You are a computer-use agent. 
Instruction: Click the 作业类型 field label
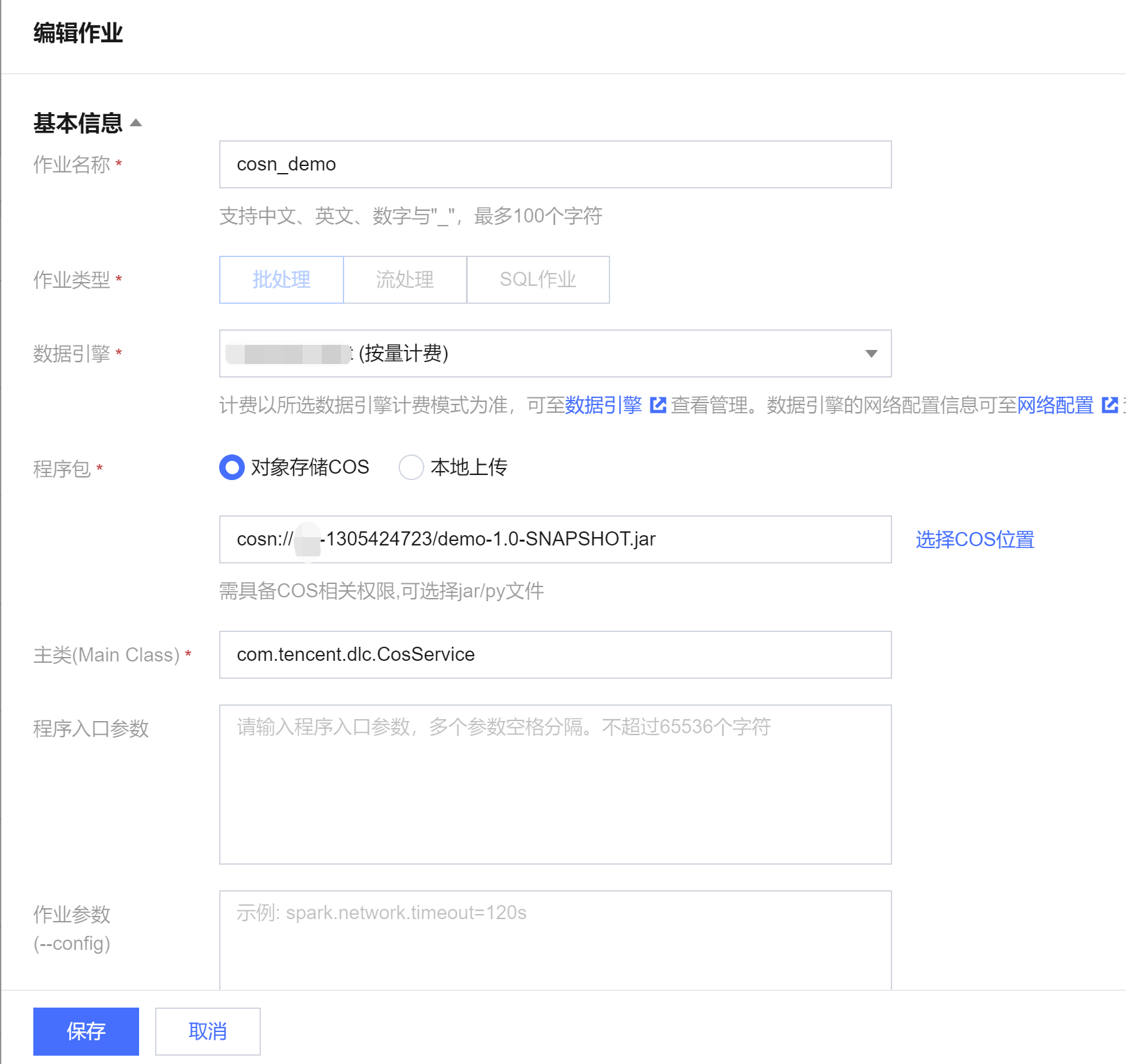click(x=72, y=279)
